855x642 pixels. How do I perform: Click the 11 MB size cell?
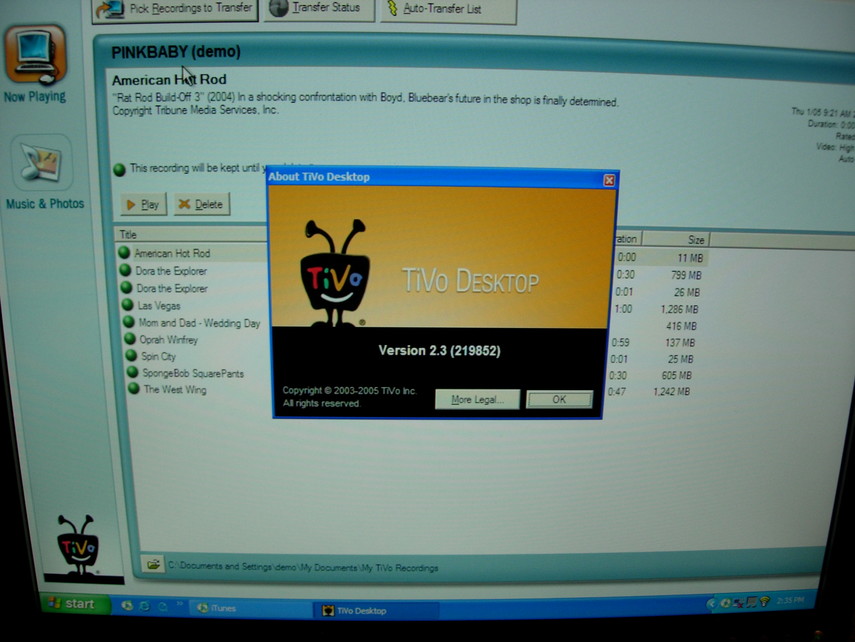tap(690, 258)
